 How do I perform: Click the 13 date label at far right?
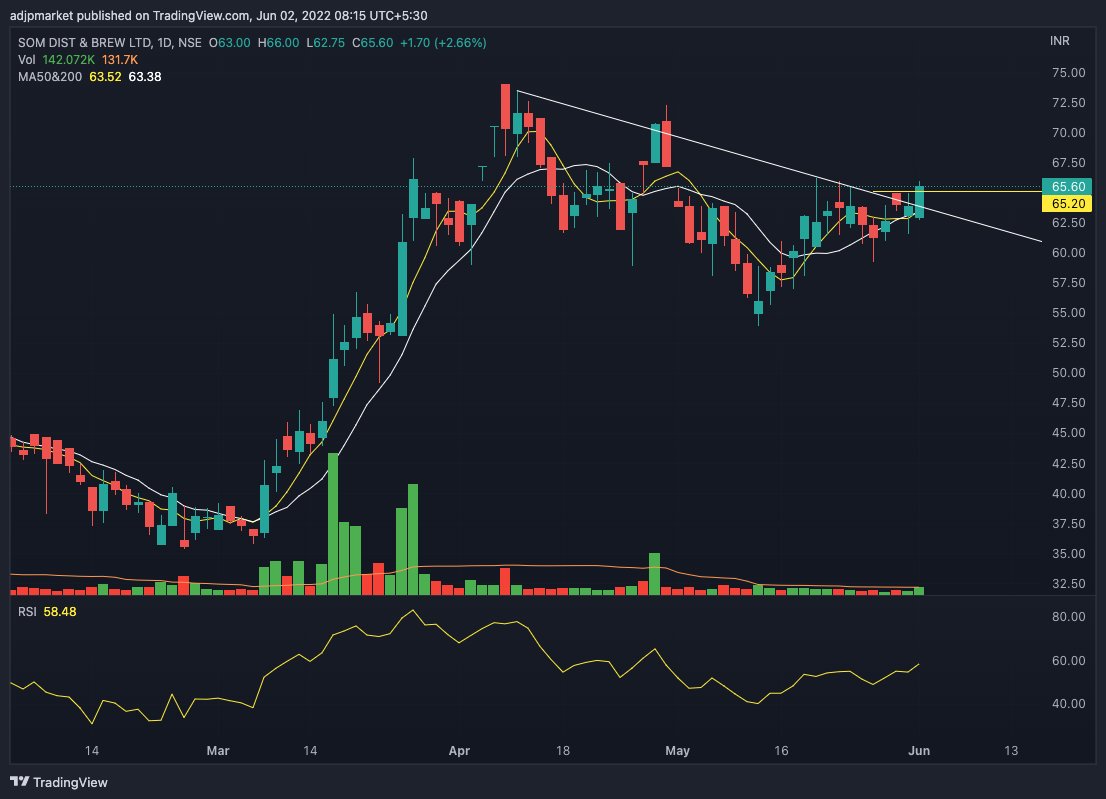tap(1011, 750)
